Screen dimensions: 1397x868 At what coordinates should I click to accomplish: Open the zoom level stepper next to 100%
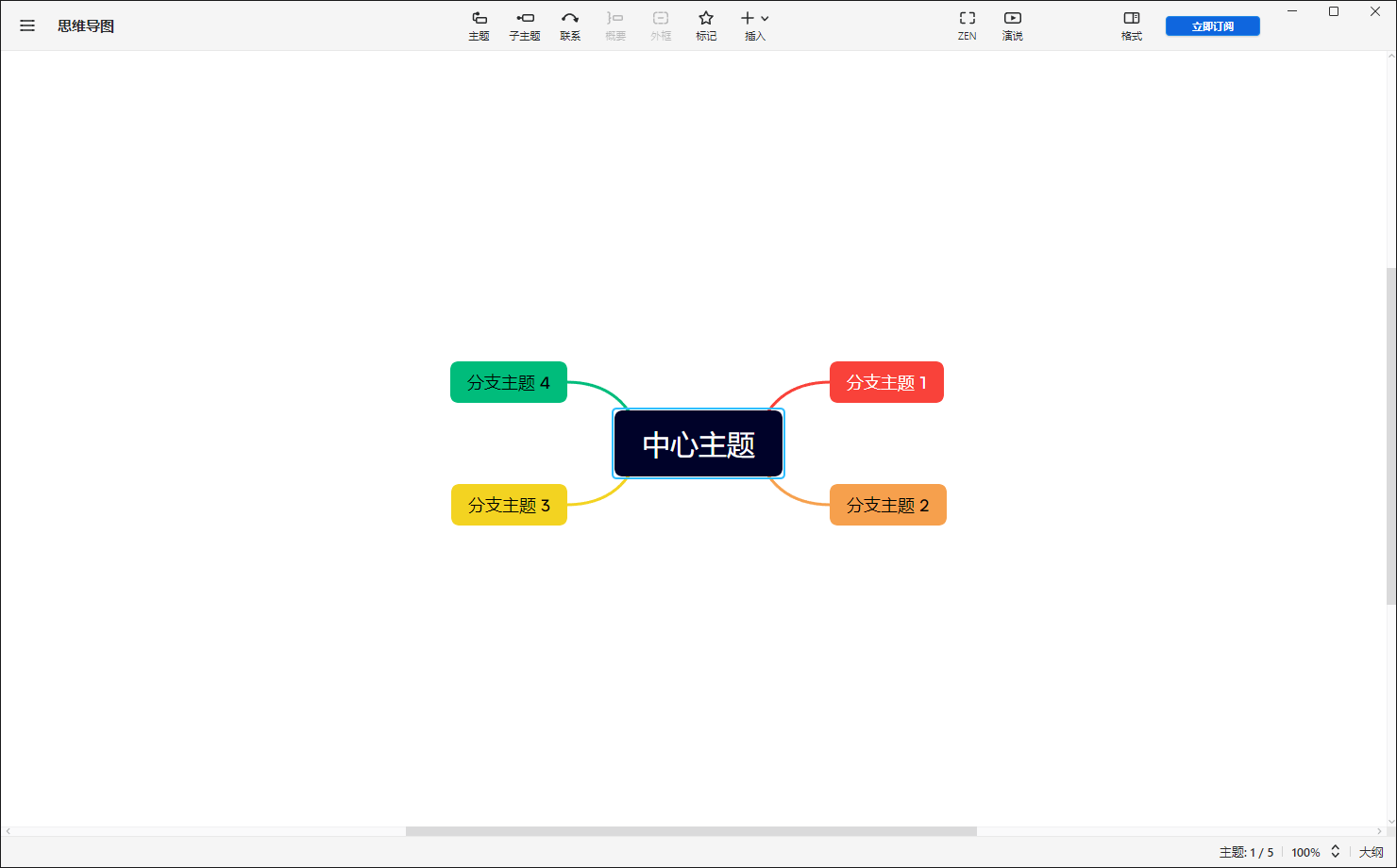[x=1335, y=851]
